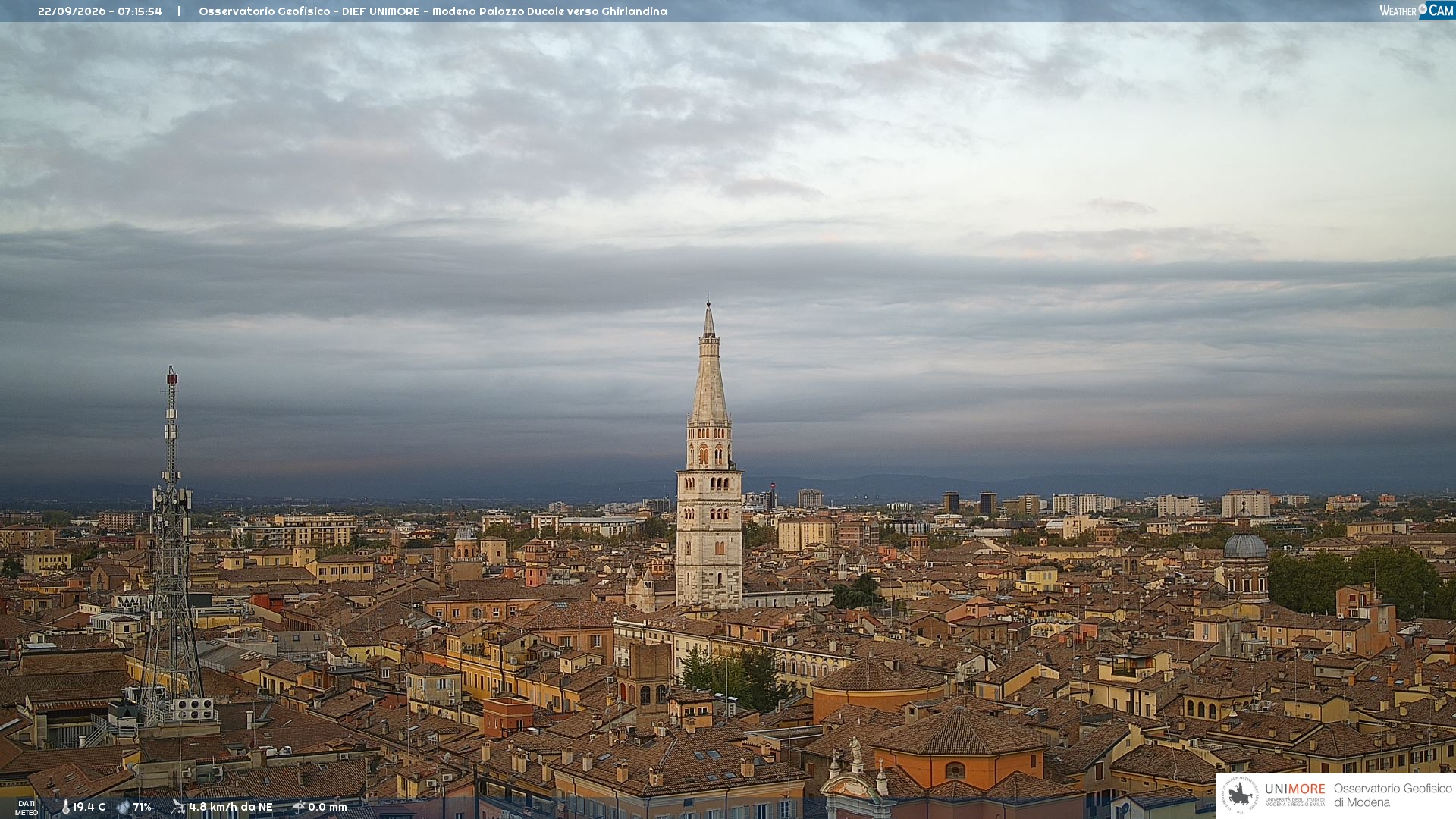Click the thermometer temperature icon
This screenshot has height=819, width=1456.
coord(66,808)
